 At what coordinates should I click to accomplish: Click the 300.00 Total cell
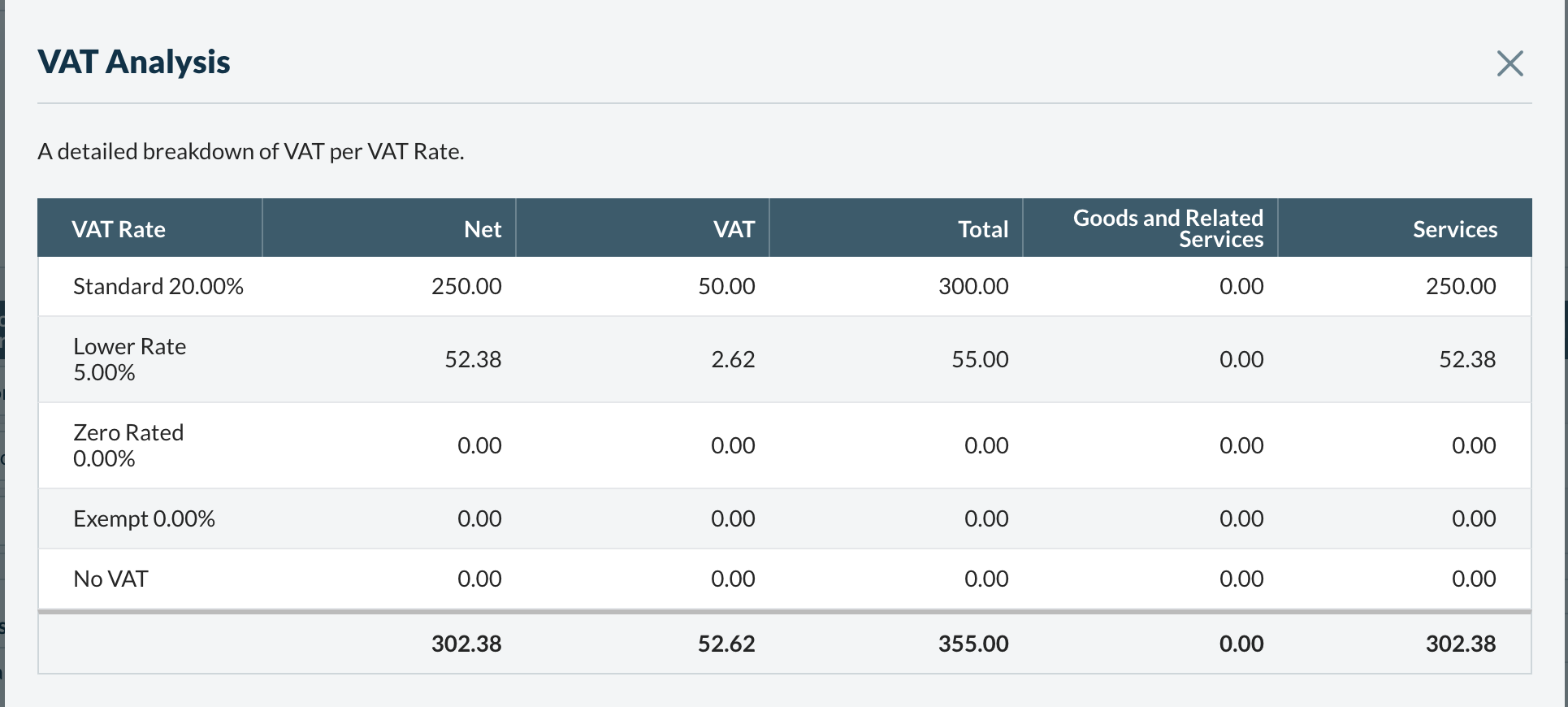(x=973, y=286)
